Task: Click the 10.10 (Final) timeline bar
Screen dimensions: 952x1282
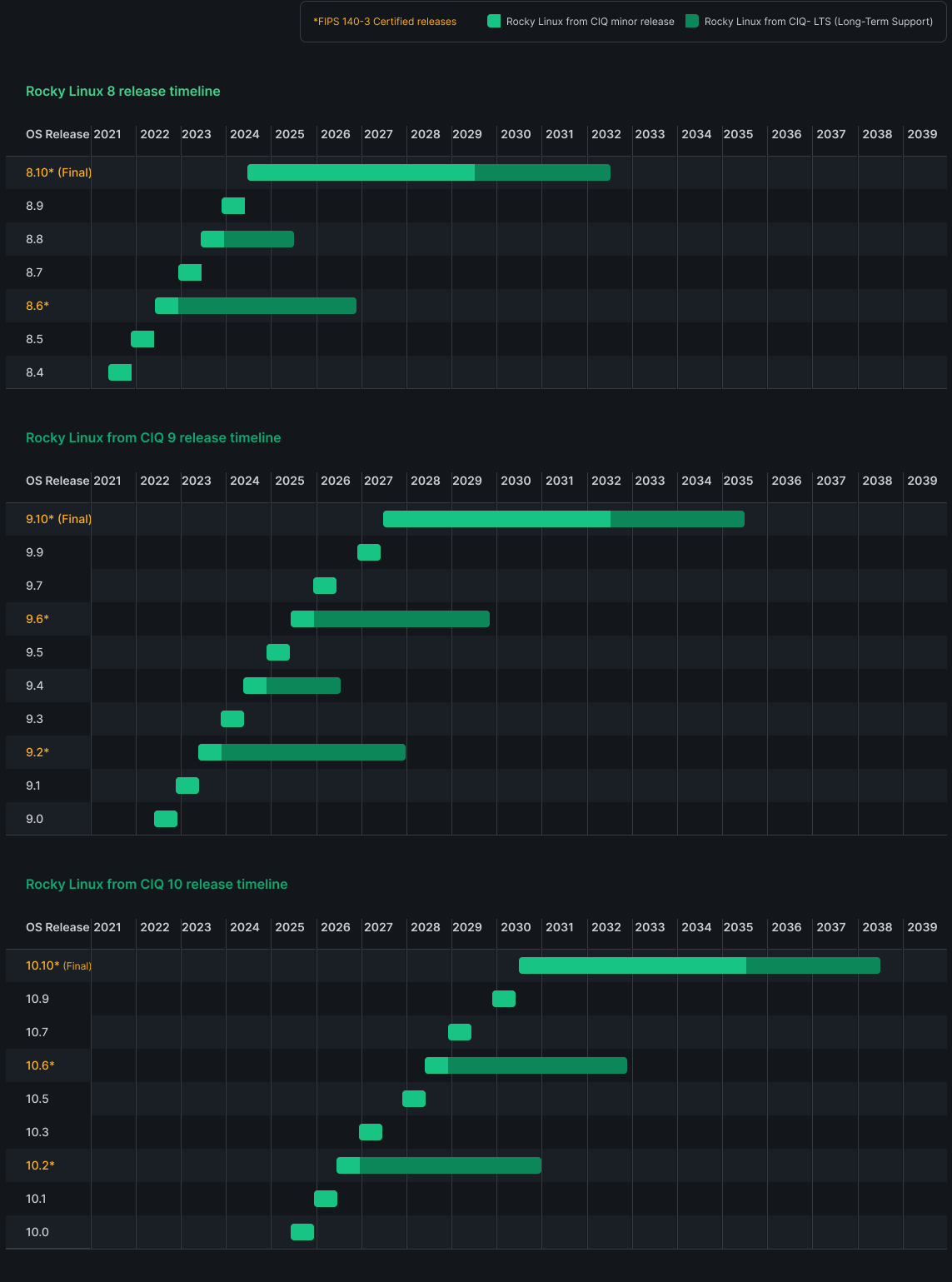Action: click(700, 965)
